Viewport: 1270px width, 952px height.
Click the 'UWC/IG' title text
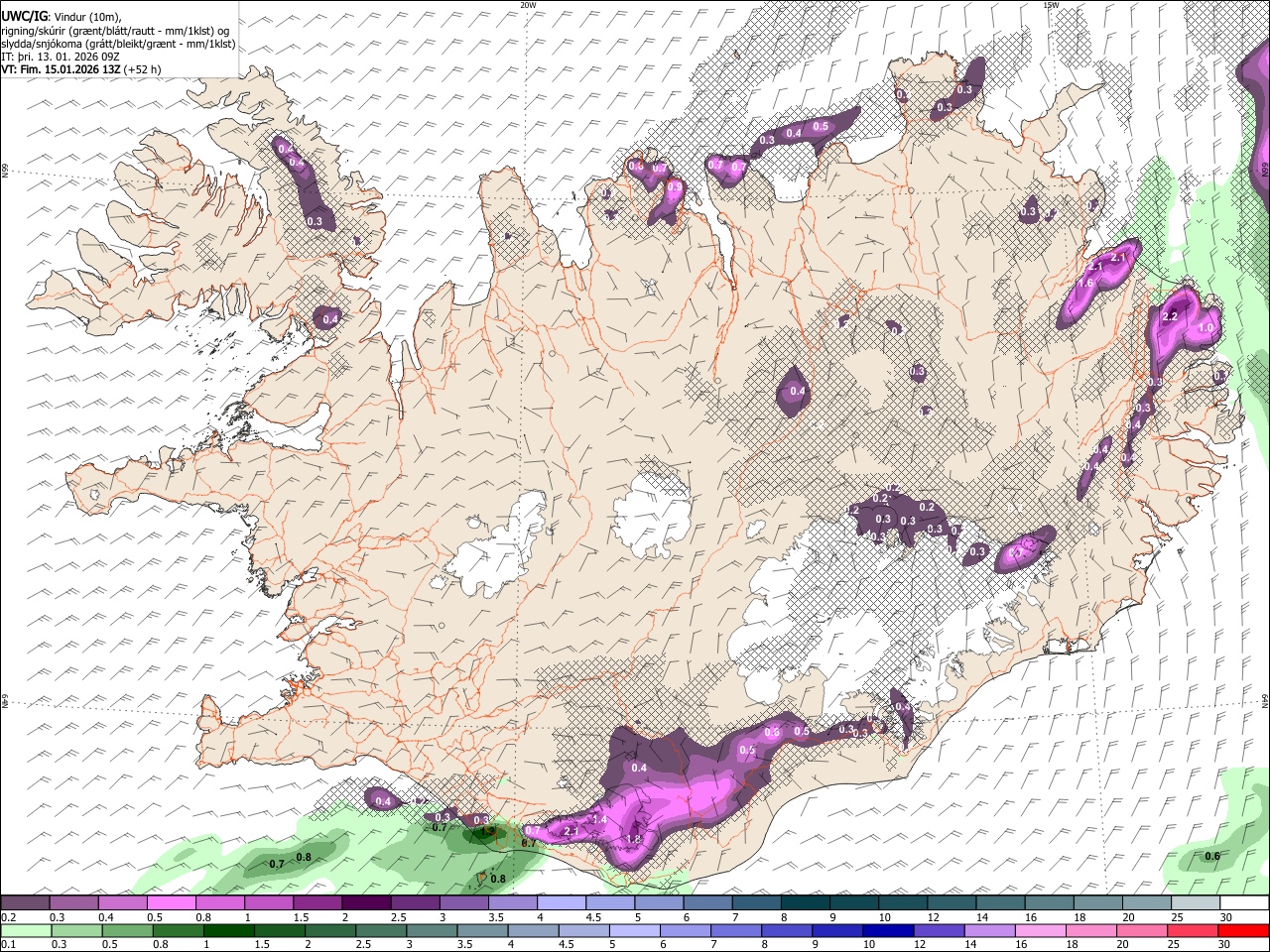pos(23,15)
